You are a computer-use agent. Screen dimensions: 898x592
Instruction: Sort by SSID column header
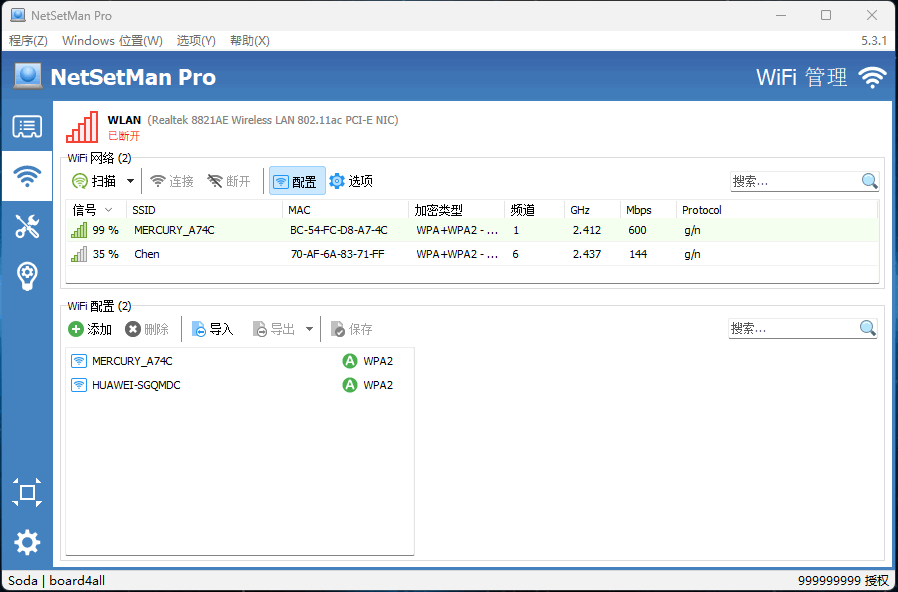click(204, 210)
